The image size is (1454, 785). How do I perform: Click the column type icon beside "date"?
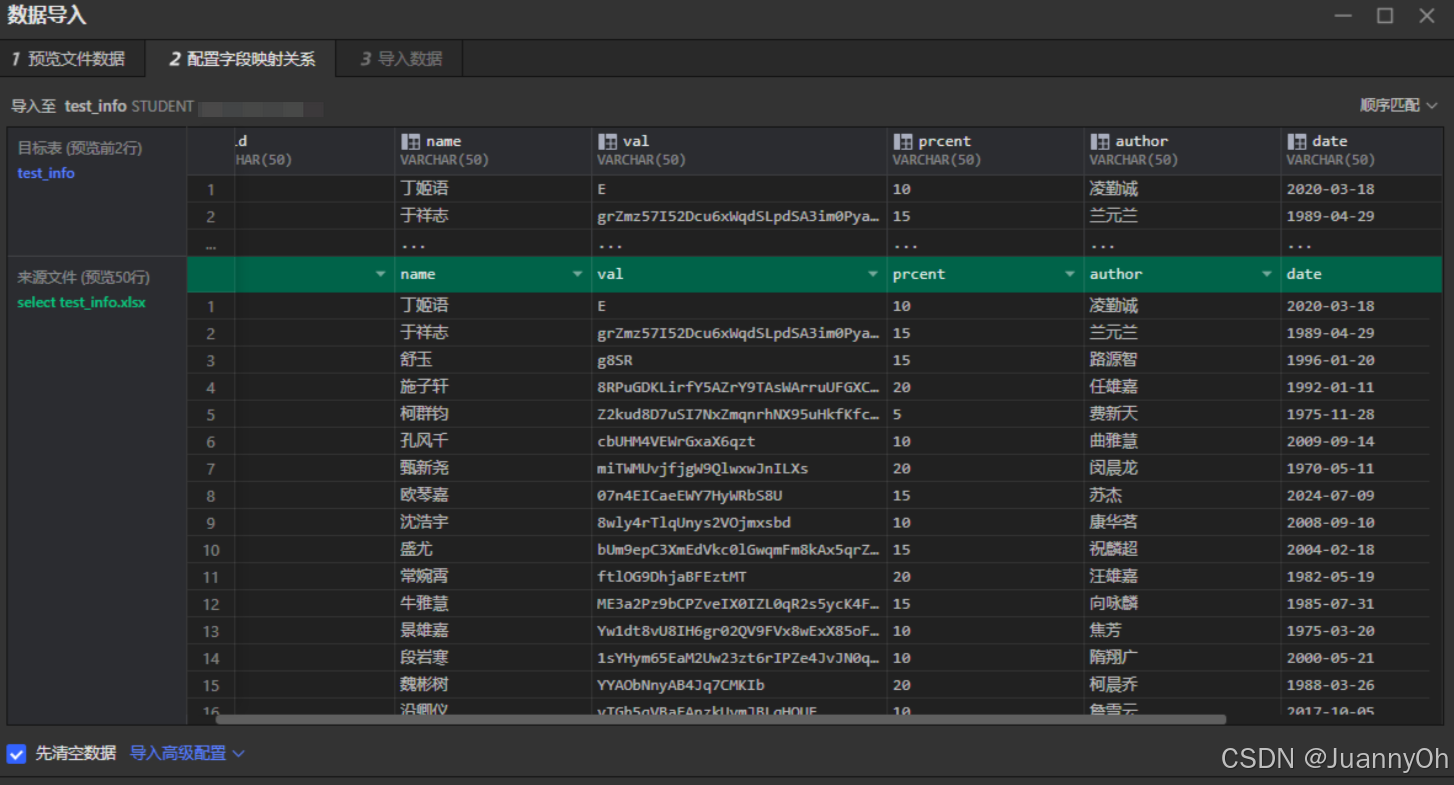(x=1298, y=140)
